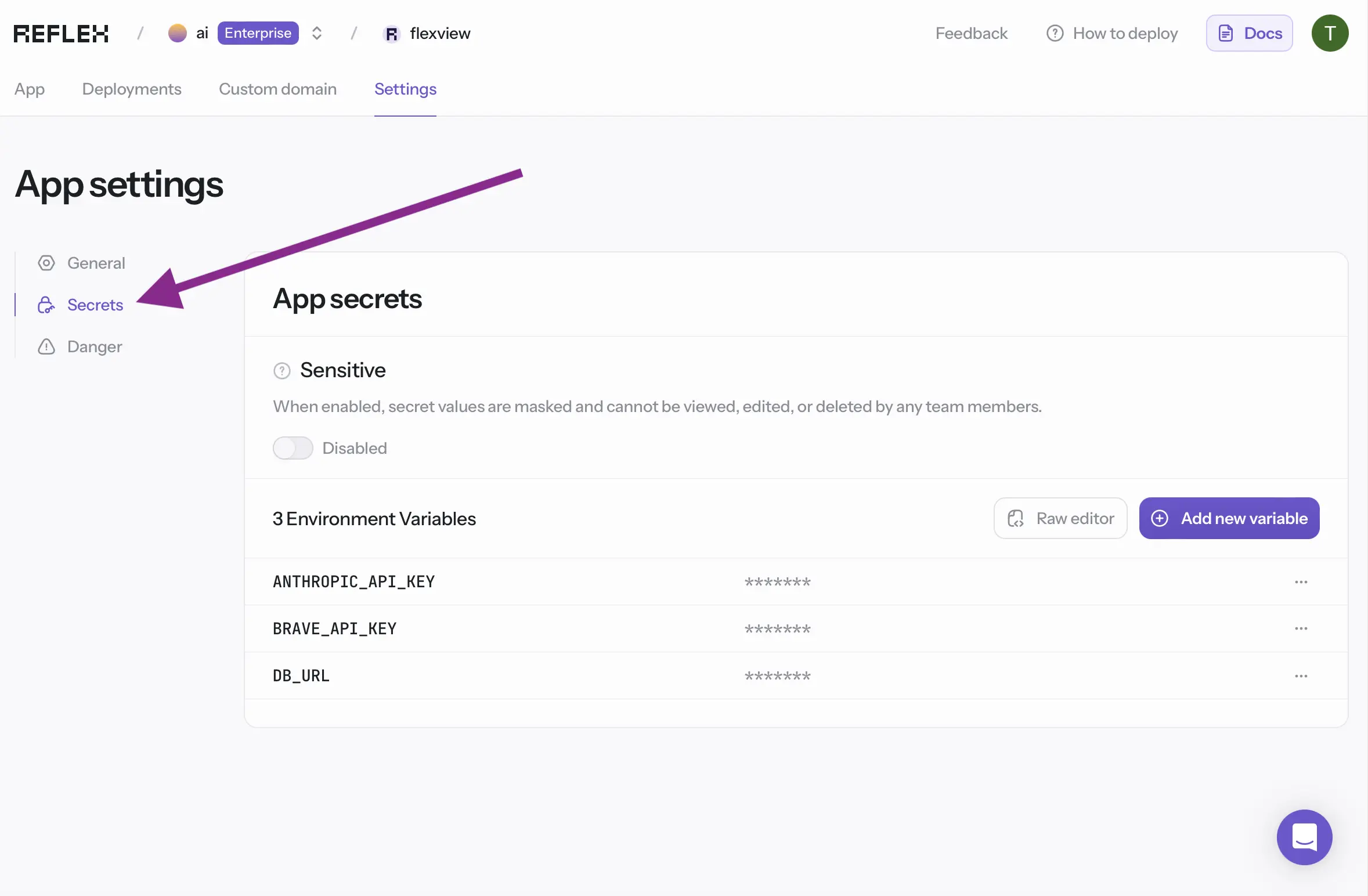Switch to the Deployments tab

pyautogui.click(x=132, y=89)
